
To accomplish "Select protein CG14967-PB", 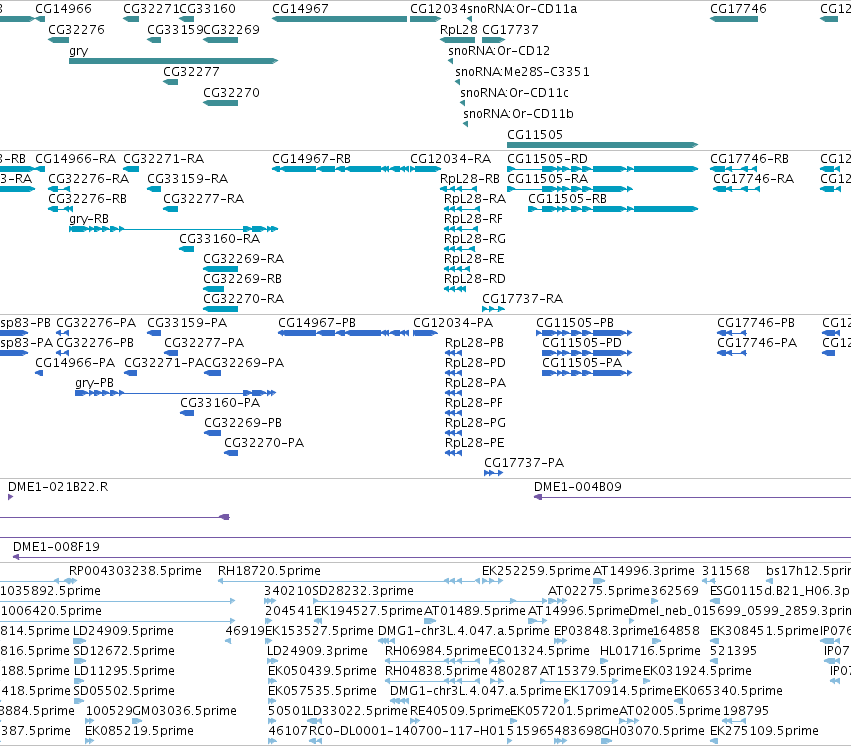I will click(x=343, y=333).
